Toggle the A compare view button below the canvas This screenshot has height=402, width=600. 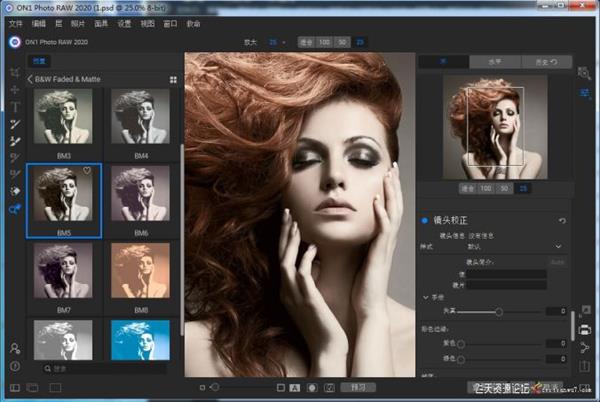point(296,387)
